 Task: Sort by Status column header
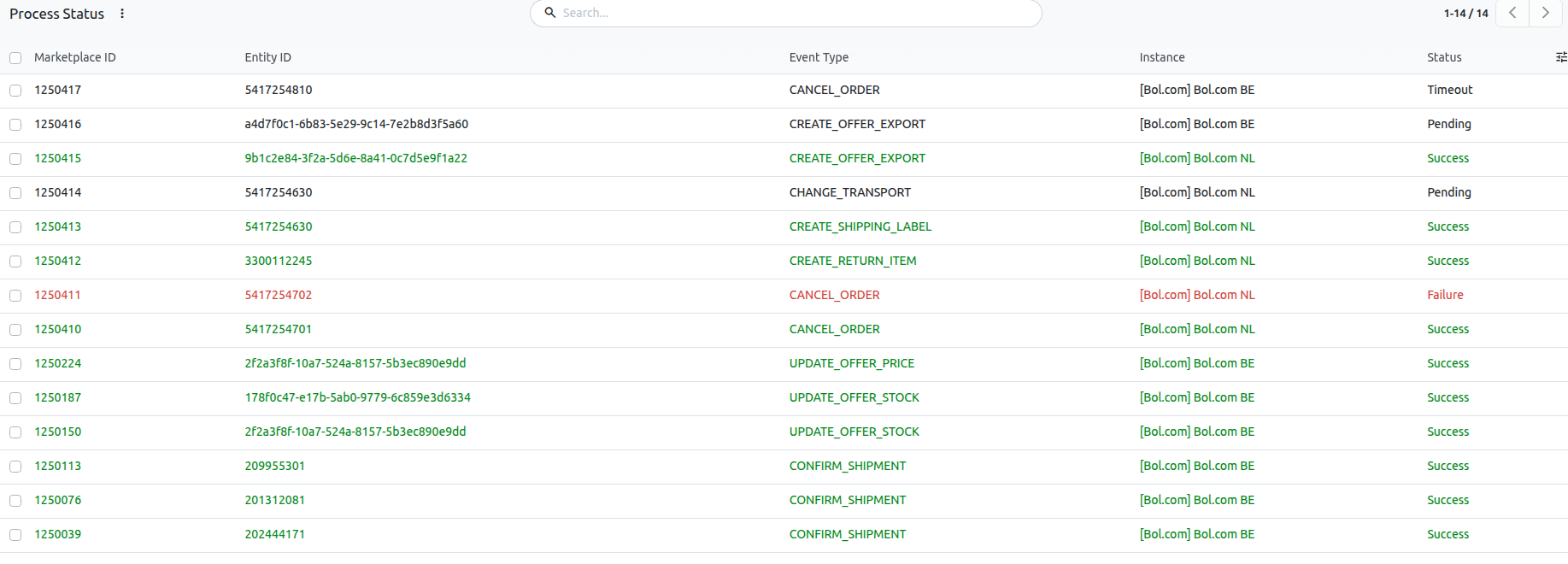[x=1444, y=57]
